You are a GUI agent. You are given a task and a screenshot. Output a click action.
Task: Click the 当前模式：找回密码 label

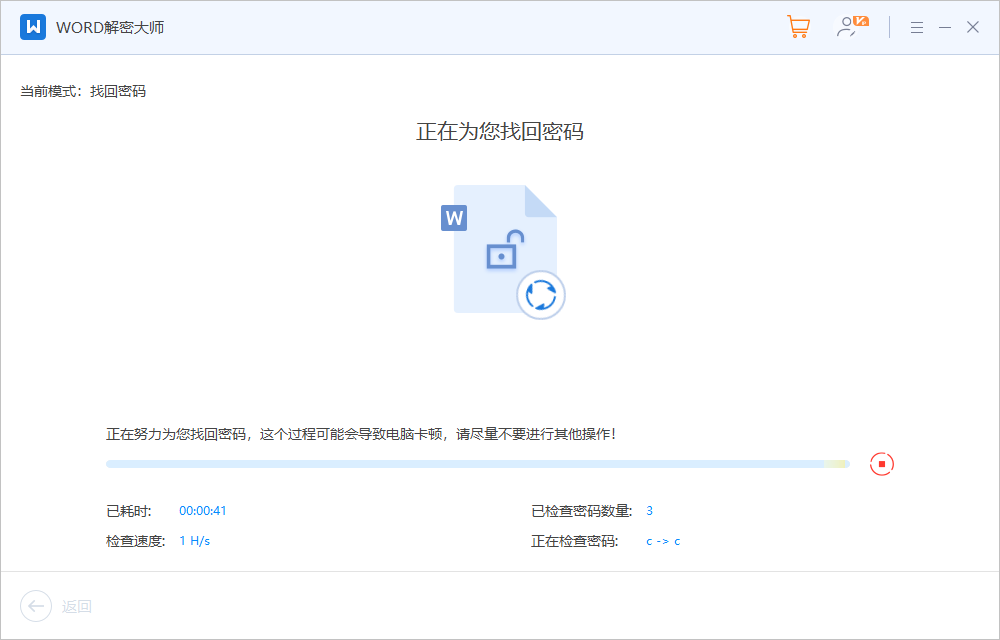(x=83, y=91)
